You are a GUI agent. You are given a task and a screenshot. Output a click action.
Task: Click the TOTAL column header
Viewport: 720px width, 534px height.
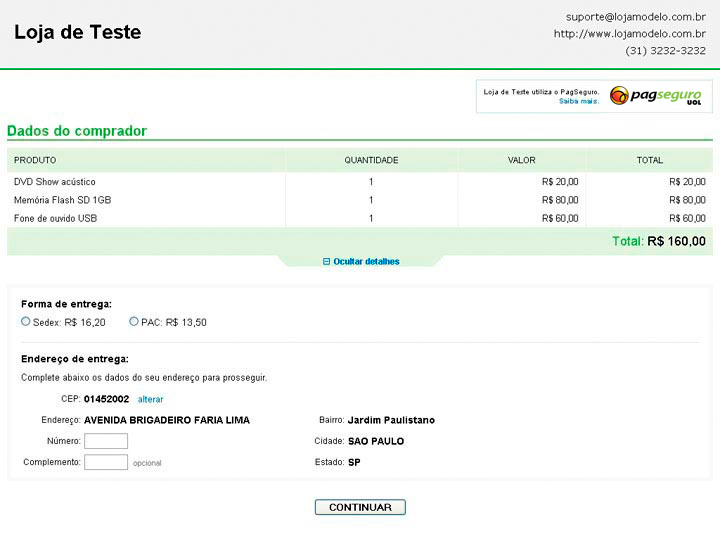(649, 160)
